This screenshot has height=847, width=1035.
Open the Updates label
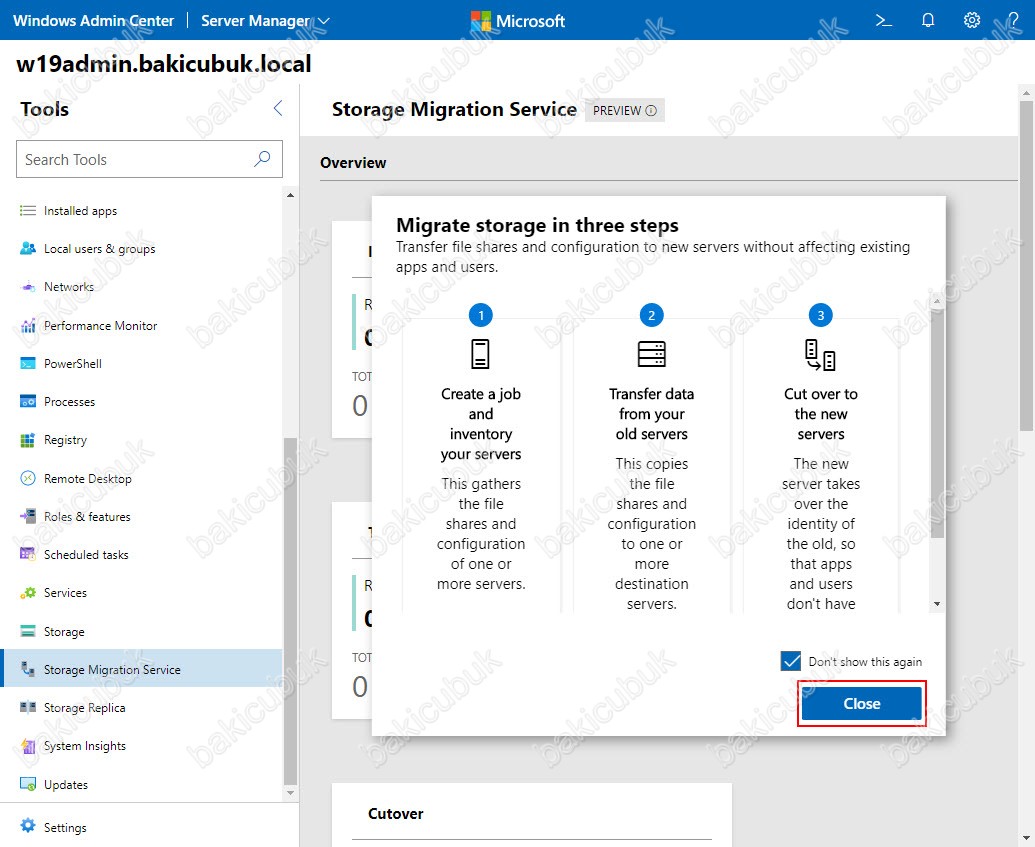point(66,784)
